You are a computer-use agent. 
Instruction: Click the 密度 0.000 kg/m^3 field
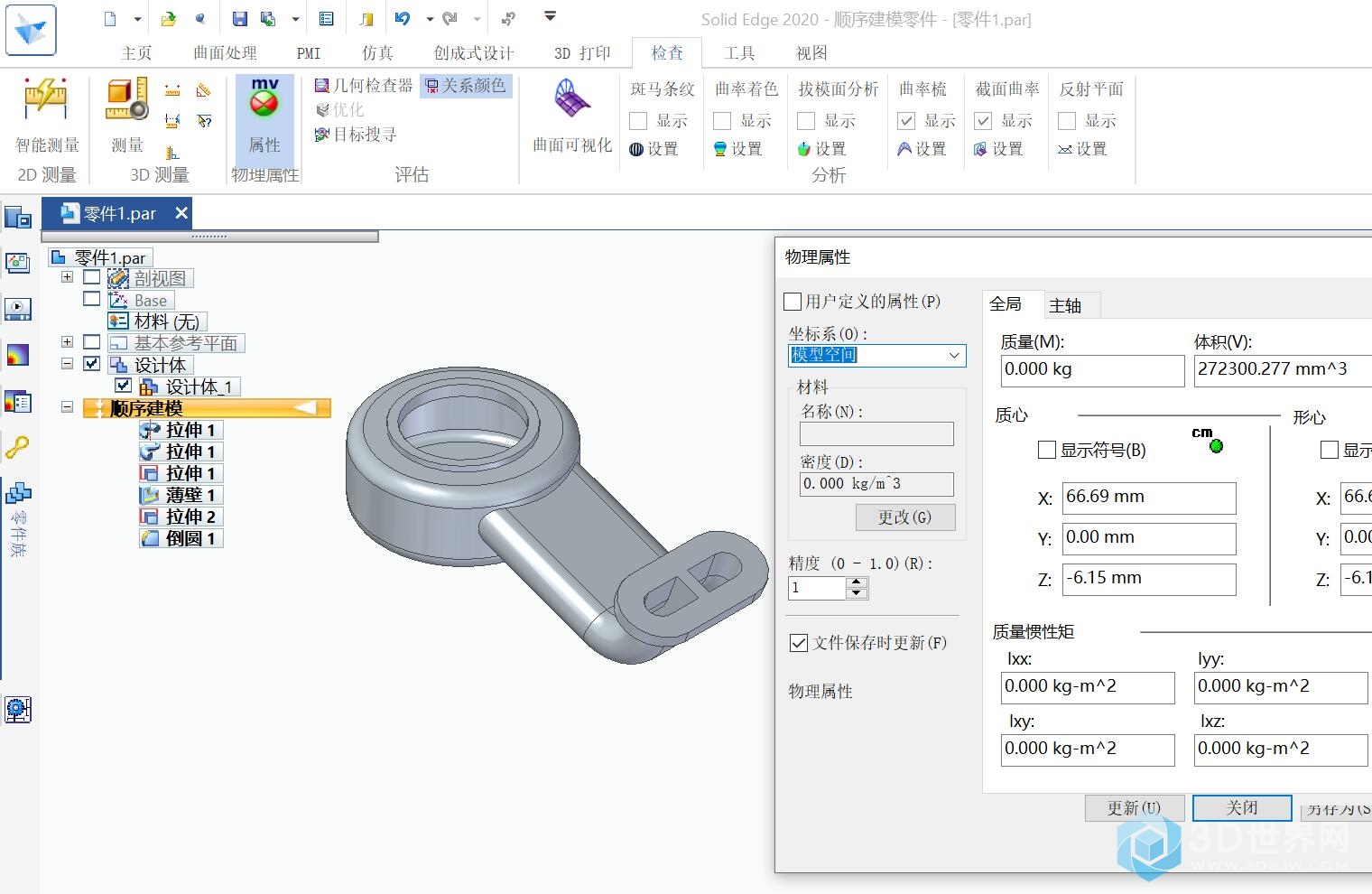(x=876, y=484)
